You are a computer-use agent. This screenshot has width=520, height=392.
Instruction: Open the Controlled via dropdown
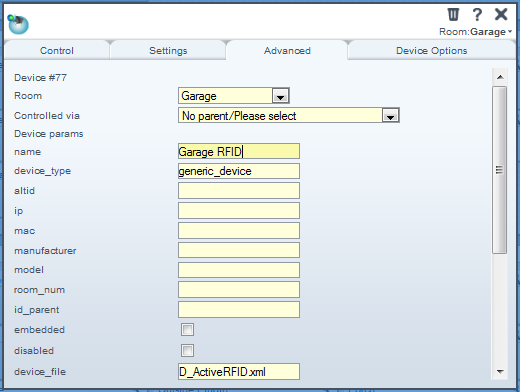[289, 115]
